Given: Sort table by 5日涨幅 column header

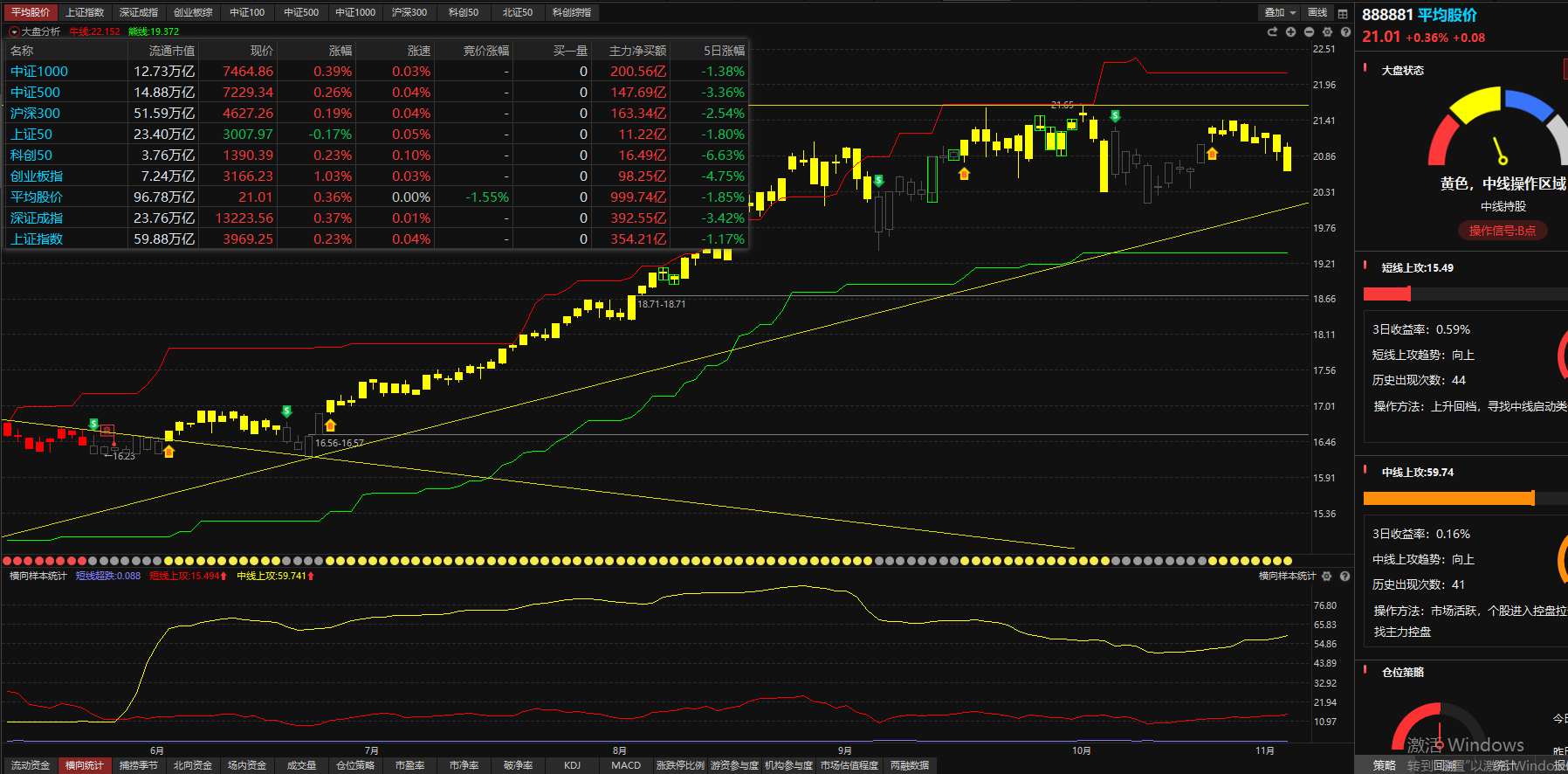Looking at the screenshot, I should point(724,51).
